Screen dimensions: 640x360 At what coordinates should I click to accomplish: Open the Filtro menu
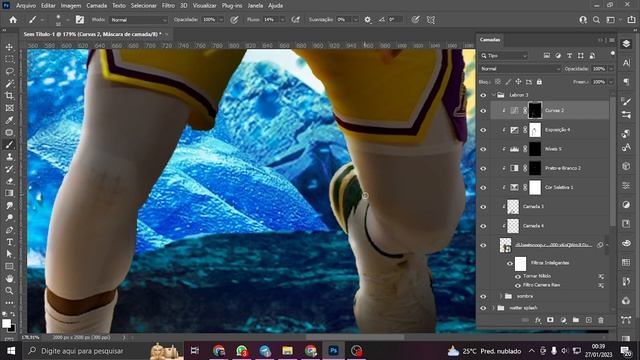pyautogui.click(x=168, y=6)
